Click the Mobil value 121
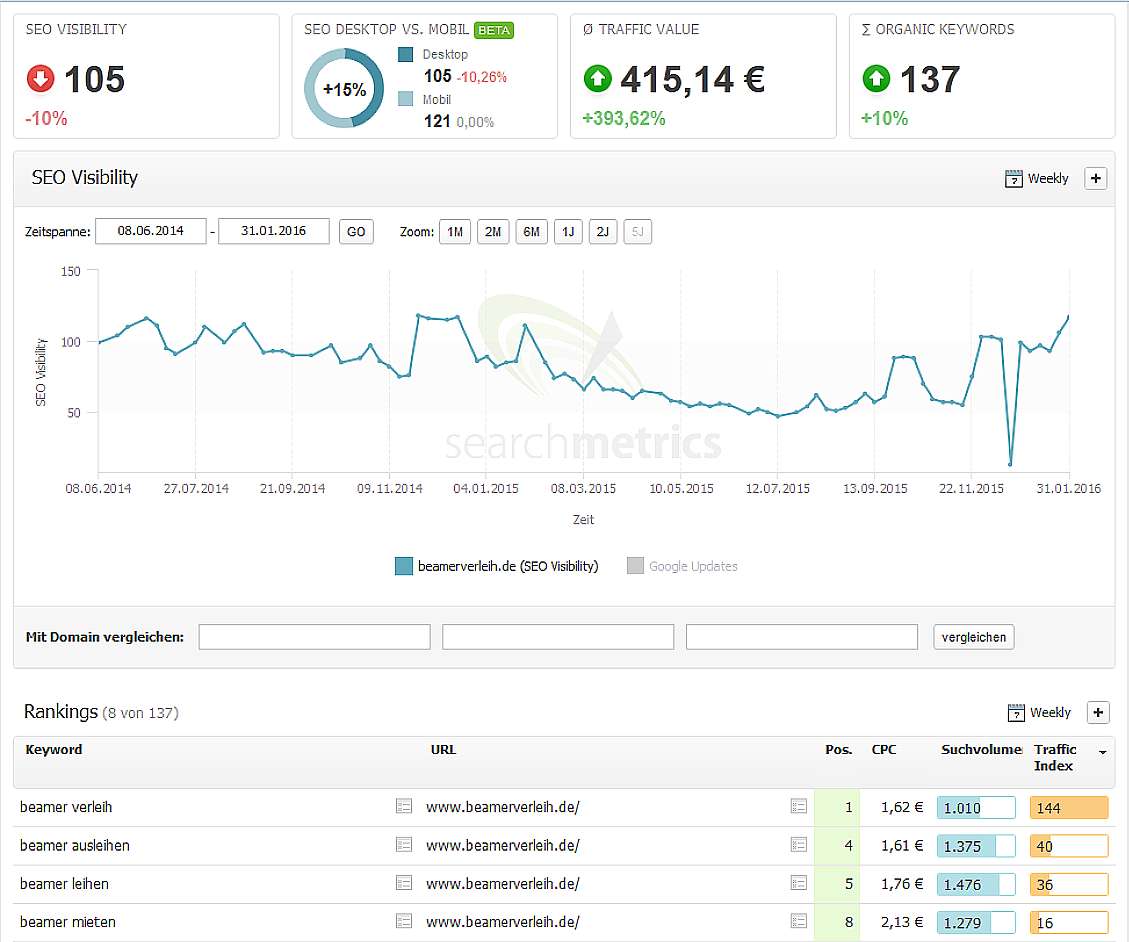 click(437, 121)
